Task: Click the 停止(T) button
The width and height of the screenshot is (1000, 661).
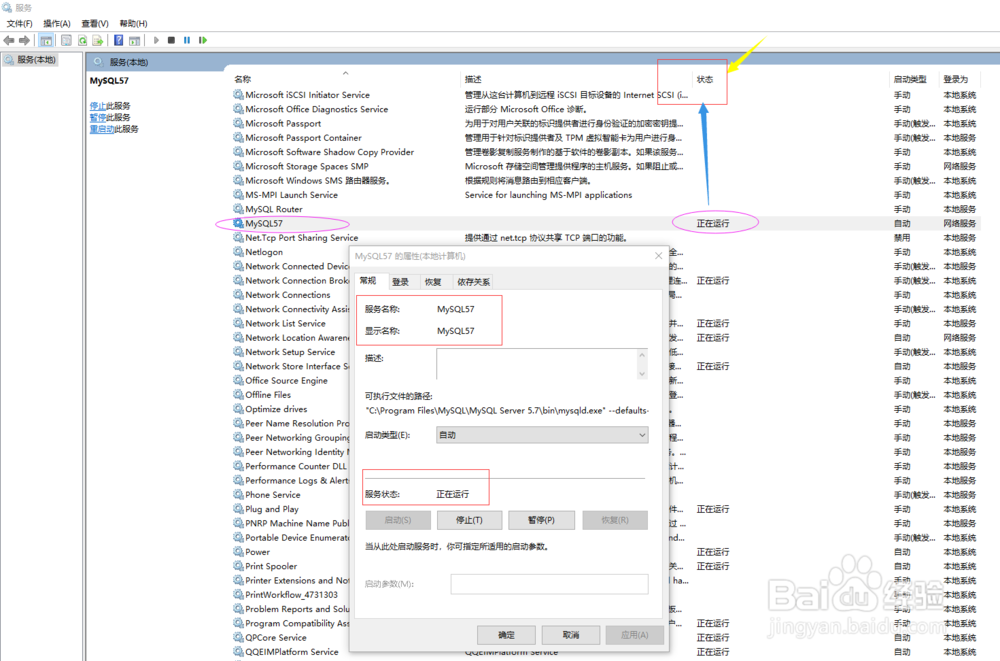Action: (469, 520)
